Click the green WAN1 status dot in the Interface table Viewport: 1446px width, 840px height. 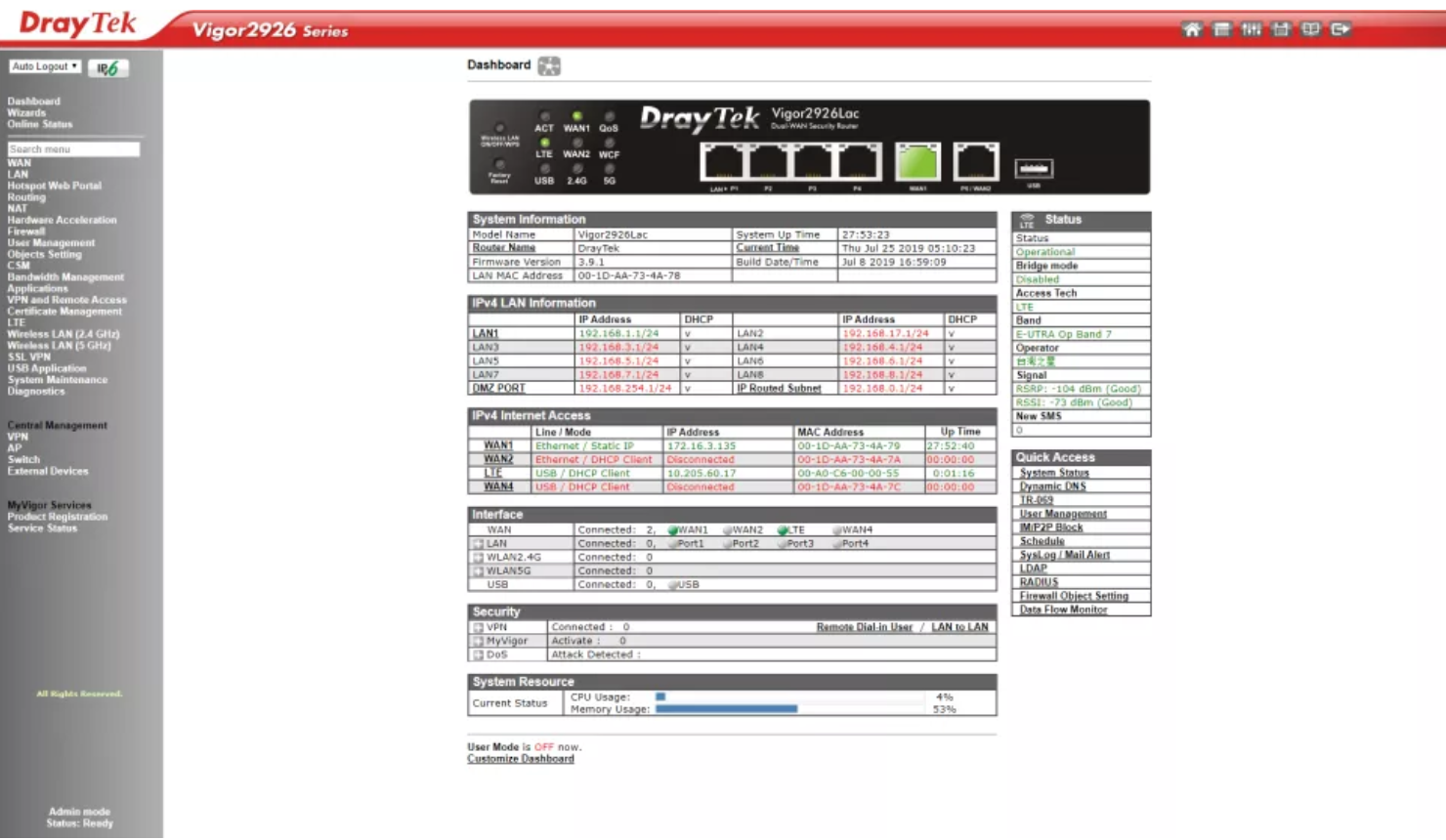673,530
